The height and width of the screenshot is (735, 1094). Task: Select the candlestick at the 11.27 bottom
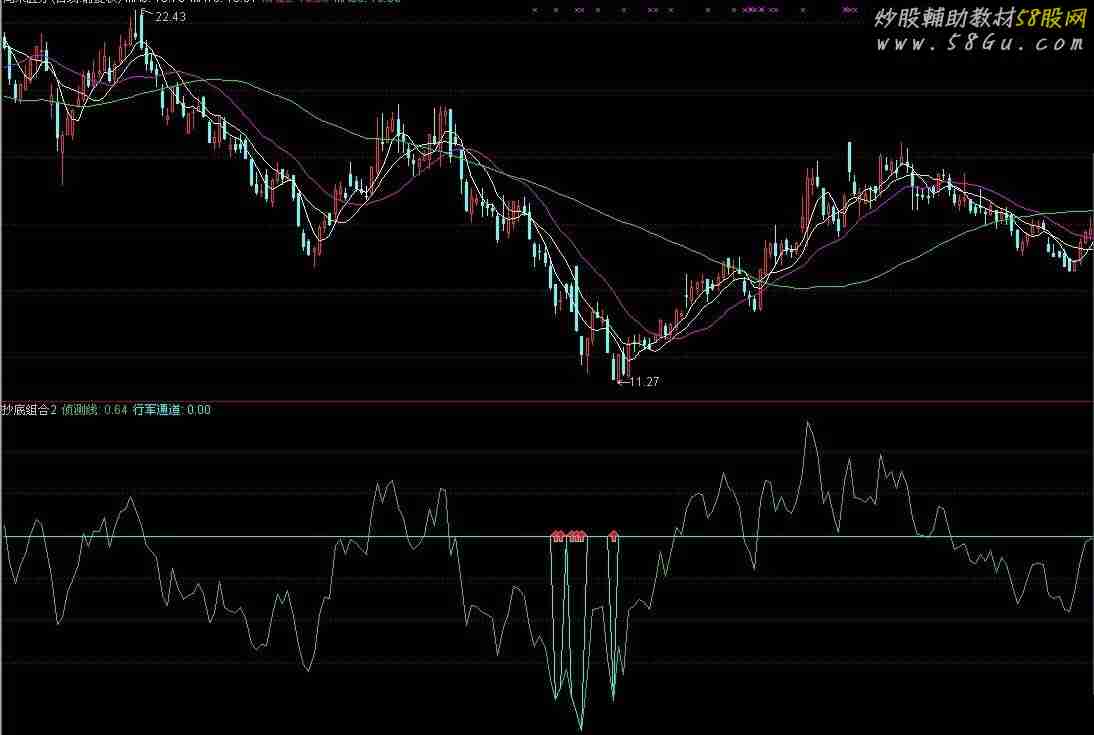[x=615, y=370]
